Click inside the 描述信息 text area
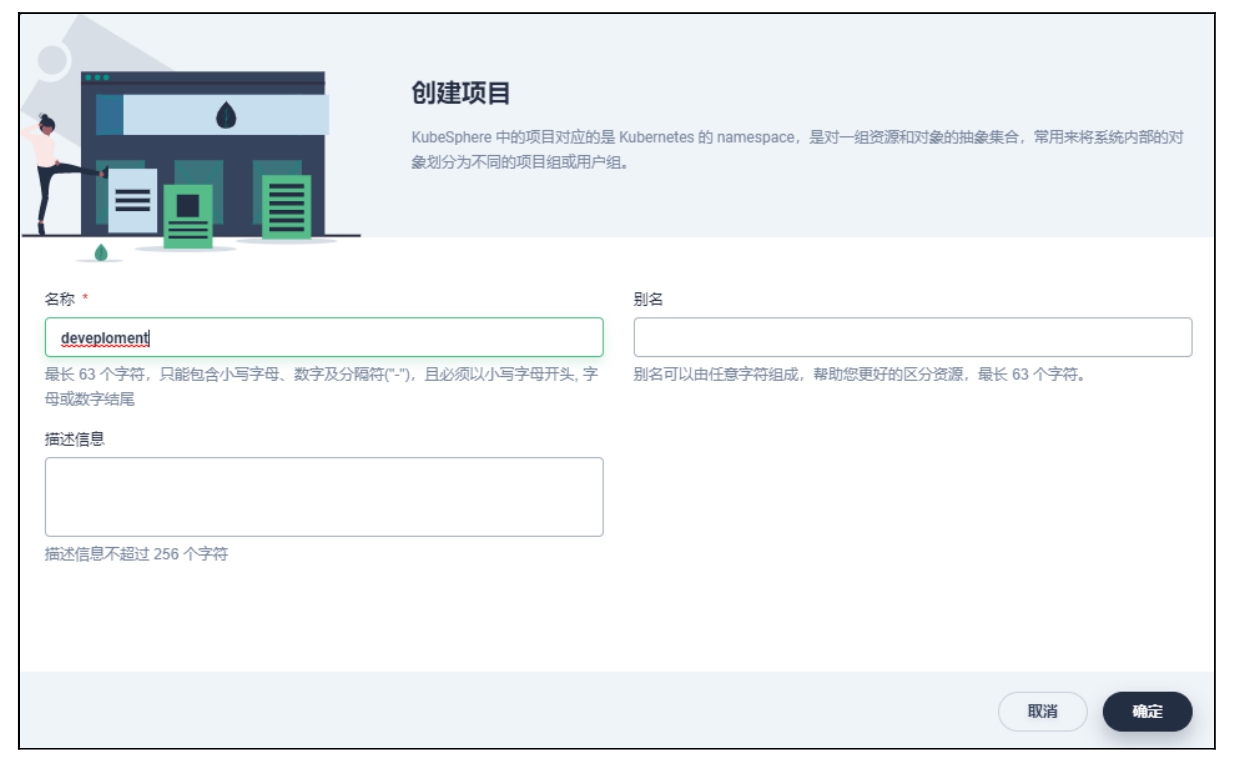 pyautogui.click(x=324, y=497)
